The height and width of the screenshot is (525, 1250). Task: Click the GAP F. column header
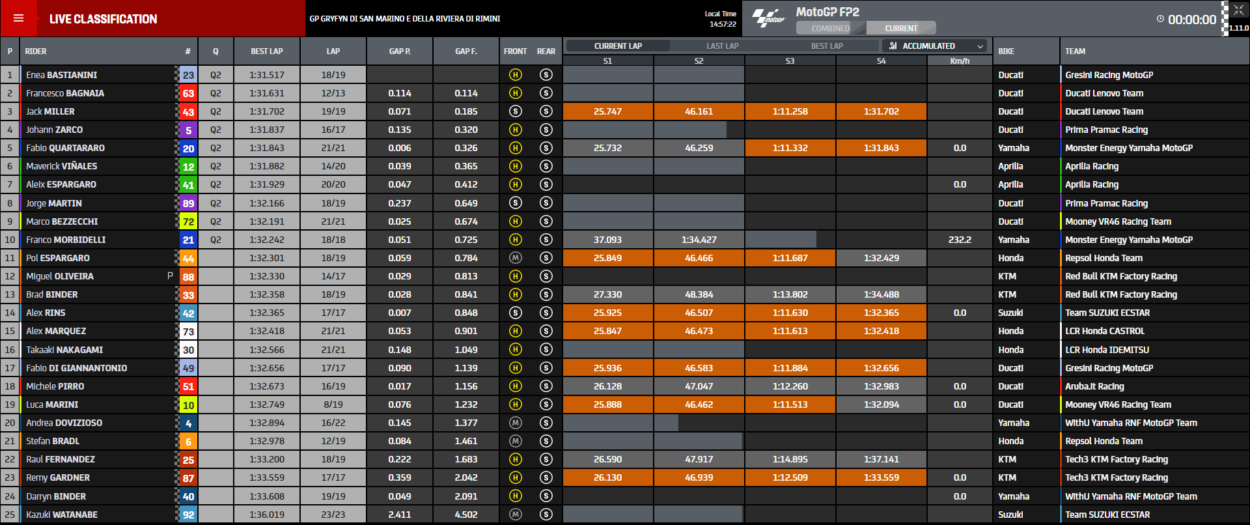(466, 51)
